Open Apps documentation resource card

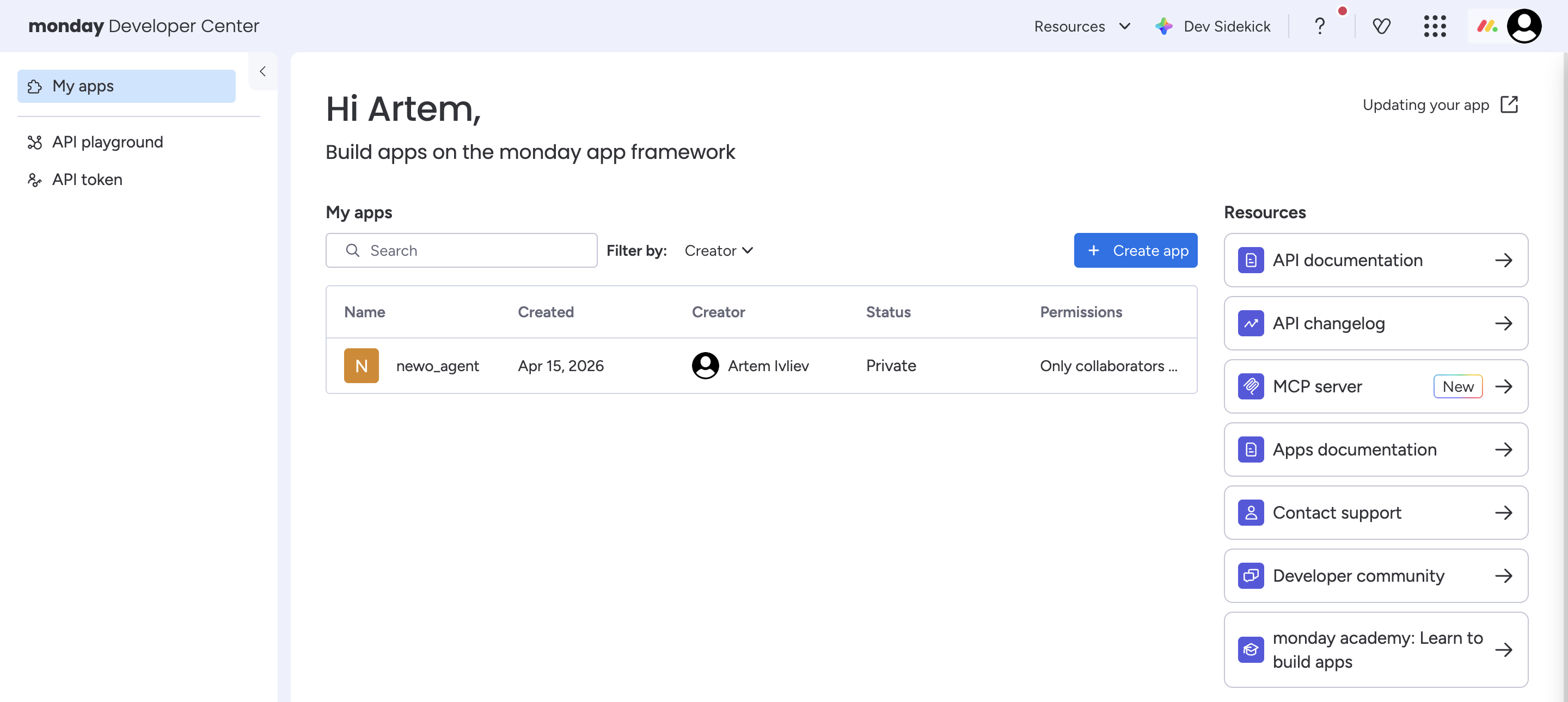click(1376, 449)
